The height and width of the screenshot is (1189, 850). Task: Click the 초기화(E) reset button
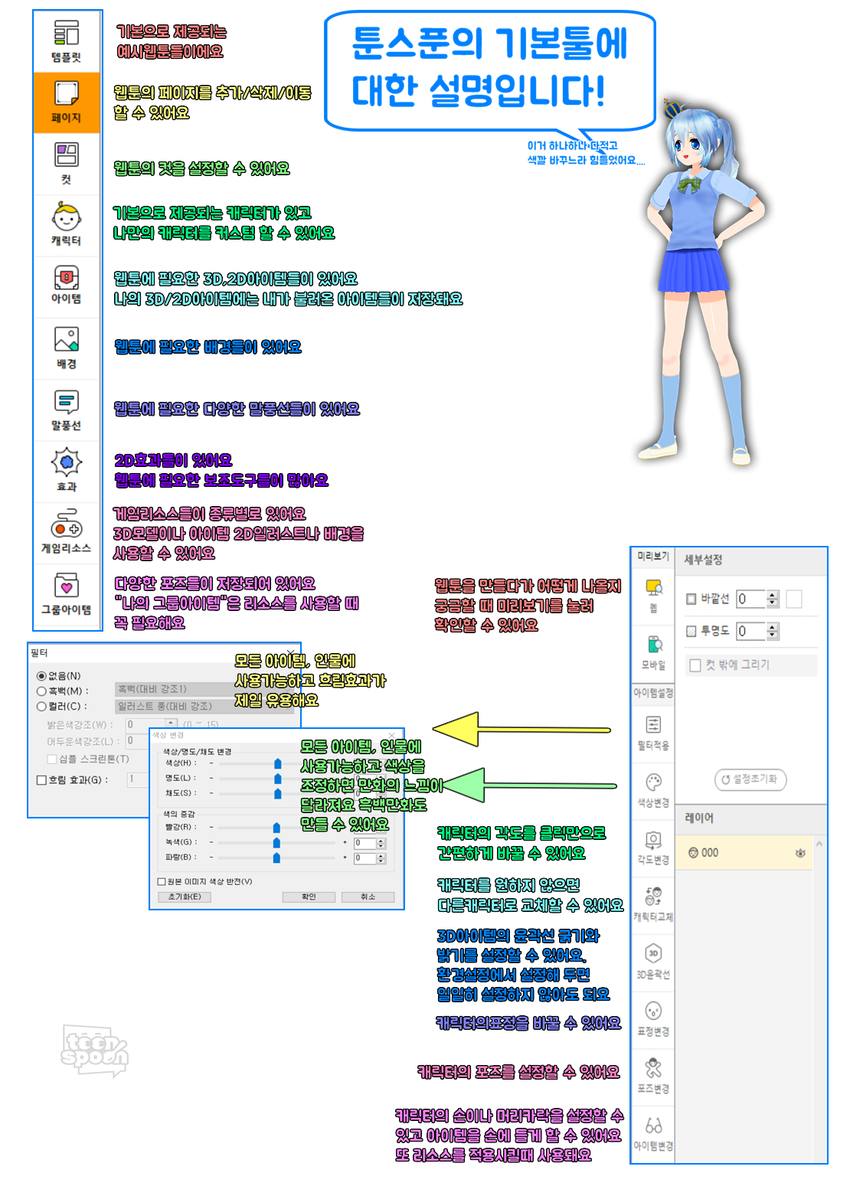185,897
